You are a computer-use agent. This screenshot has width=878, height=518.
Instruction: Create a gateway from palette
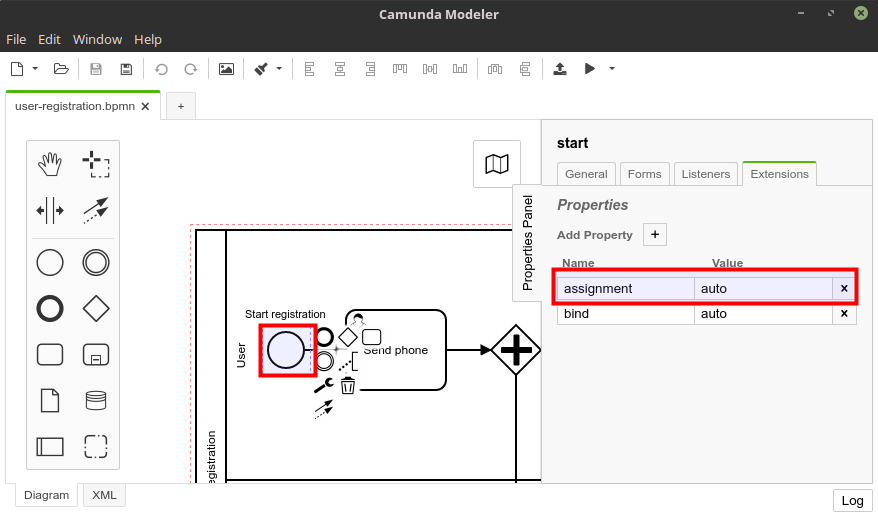96,309
